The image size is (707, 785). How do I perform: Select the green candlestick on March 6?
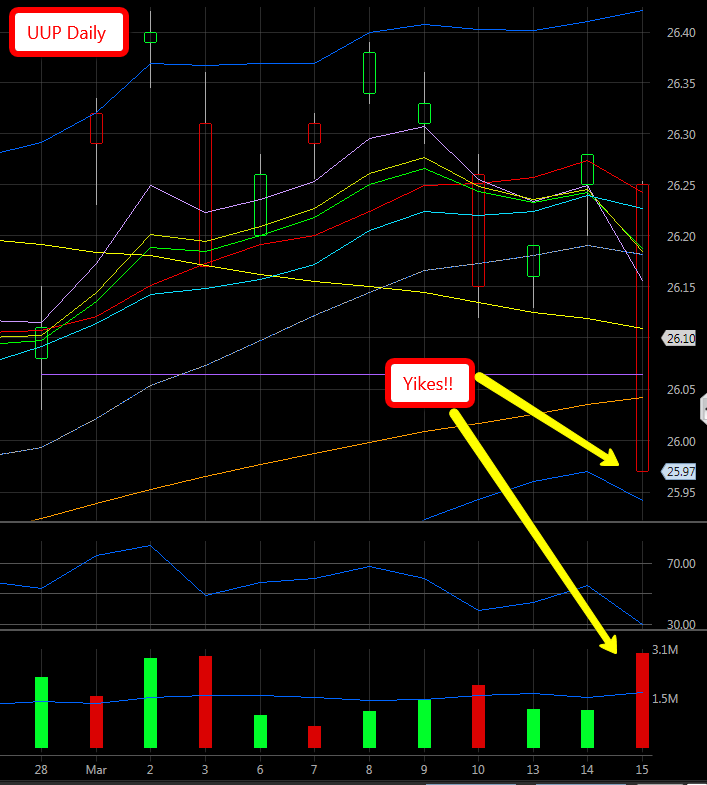(x=260, y=205)
